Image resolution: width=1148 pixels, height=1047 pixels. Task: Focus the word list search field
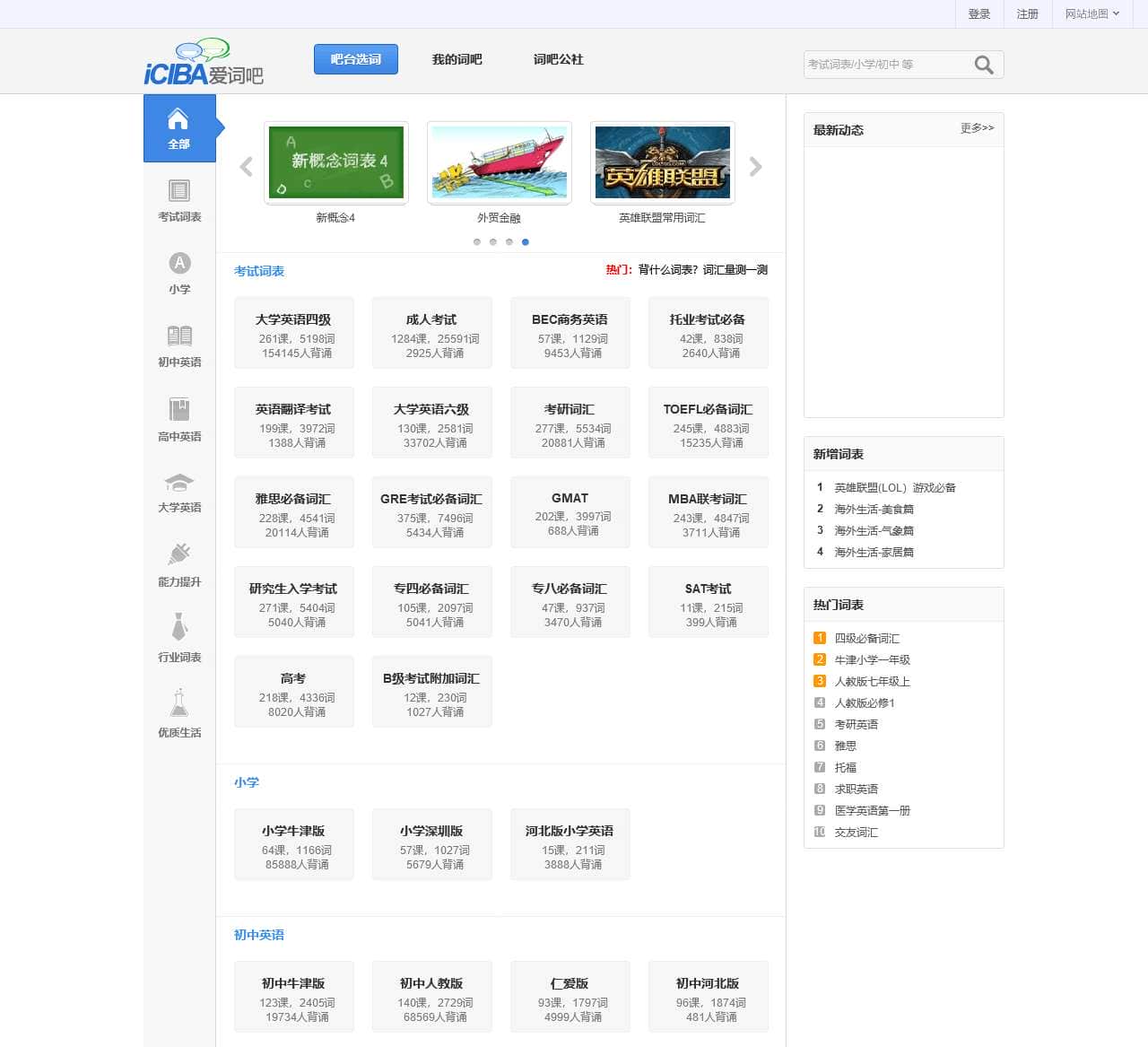(x=886, y=65)
